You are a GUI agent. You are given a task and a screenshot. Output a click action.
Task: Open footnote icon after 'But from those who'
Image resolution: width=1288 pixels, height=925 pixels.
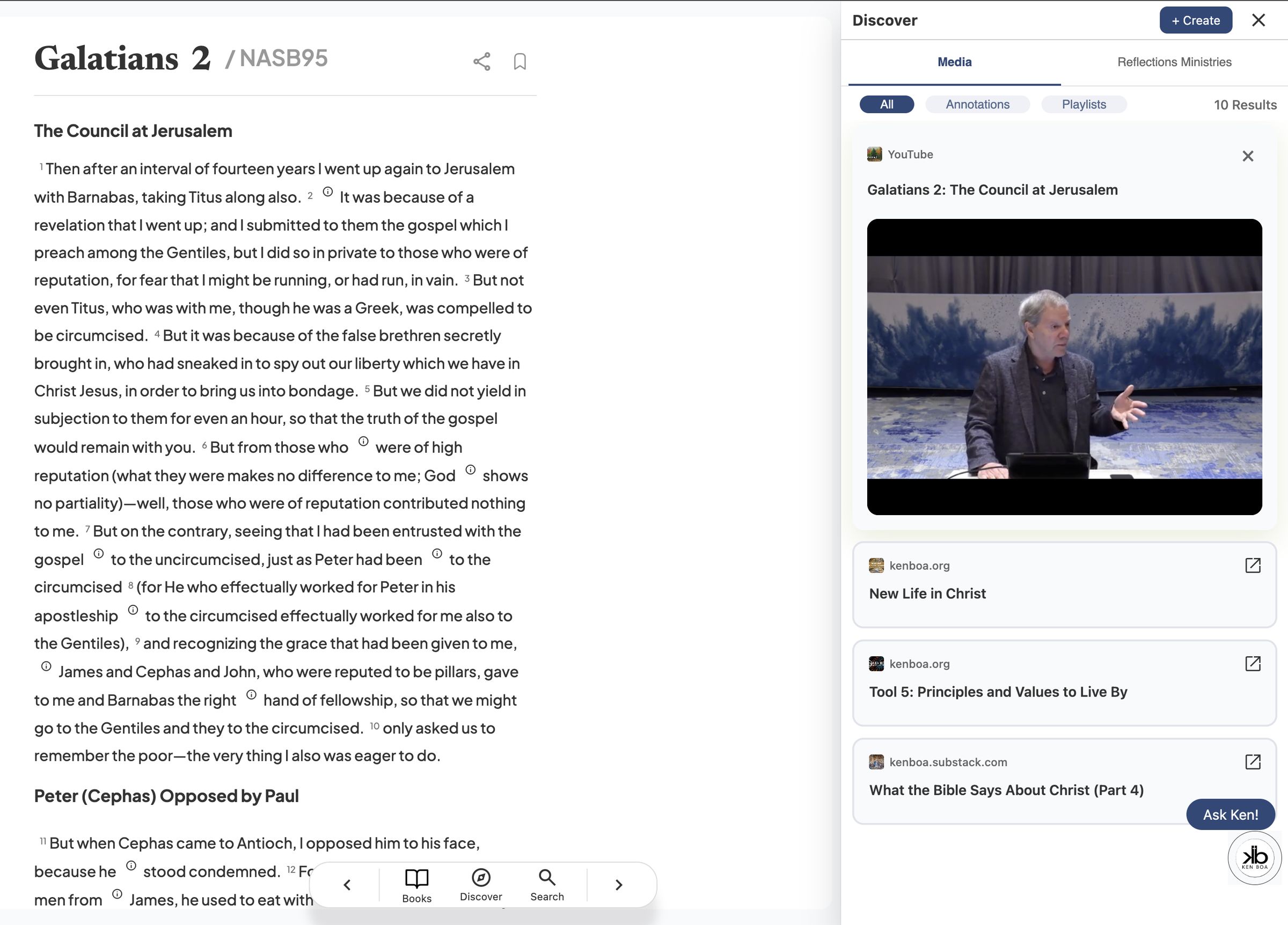click(x=363, y=441)
